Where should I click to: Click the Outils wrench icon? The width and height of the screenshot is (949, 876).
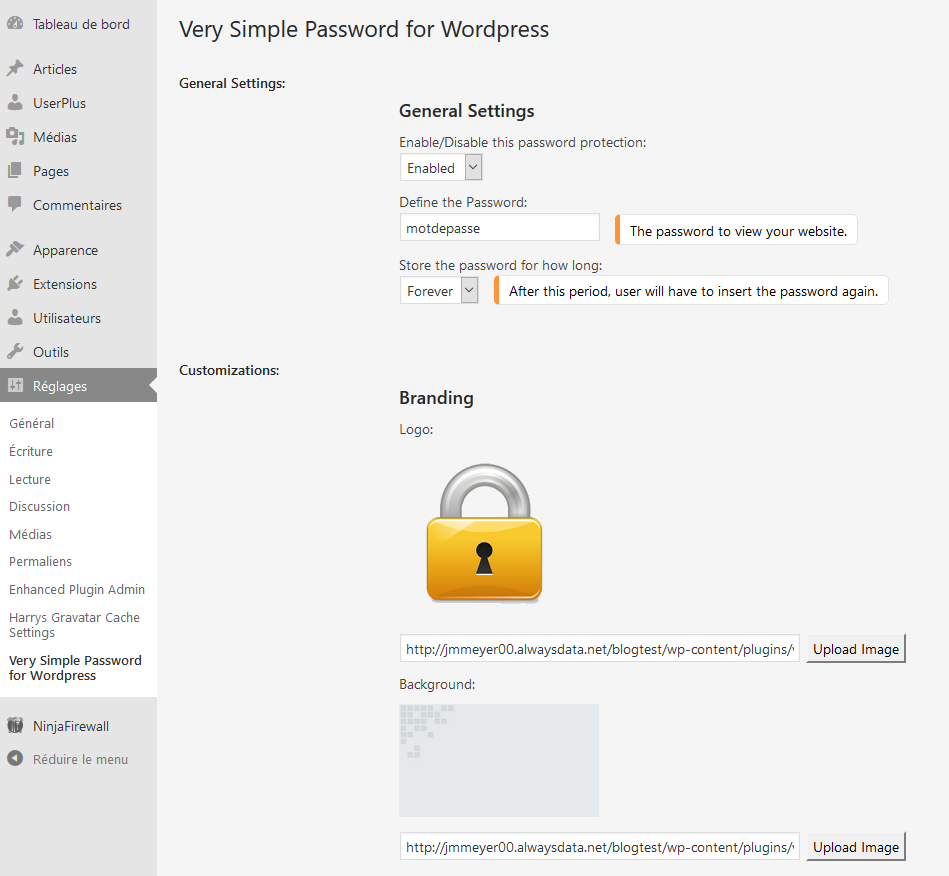[x=15, y=351]
